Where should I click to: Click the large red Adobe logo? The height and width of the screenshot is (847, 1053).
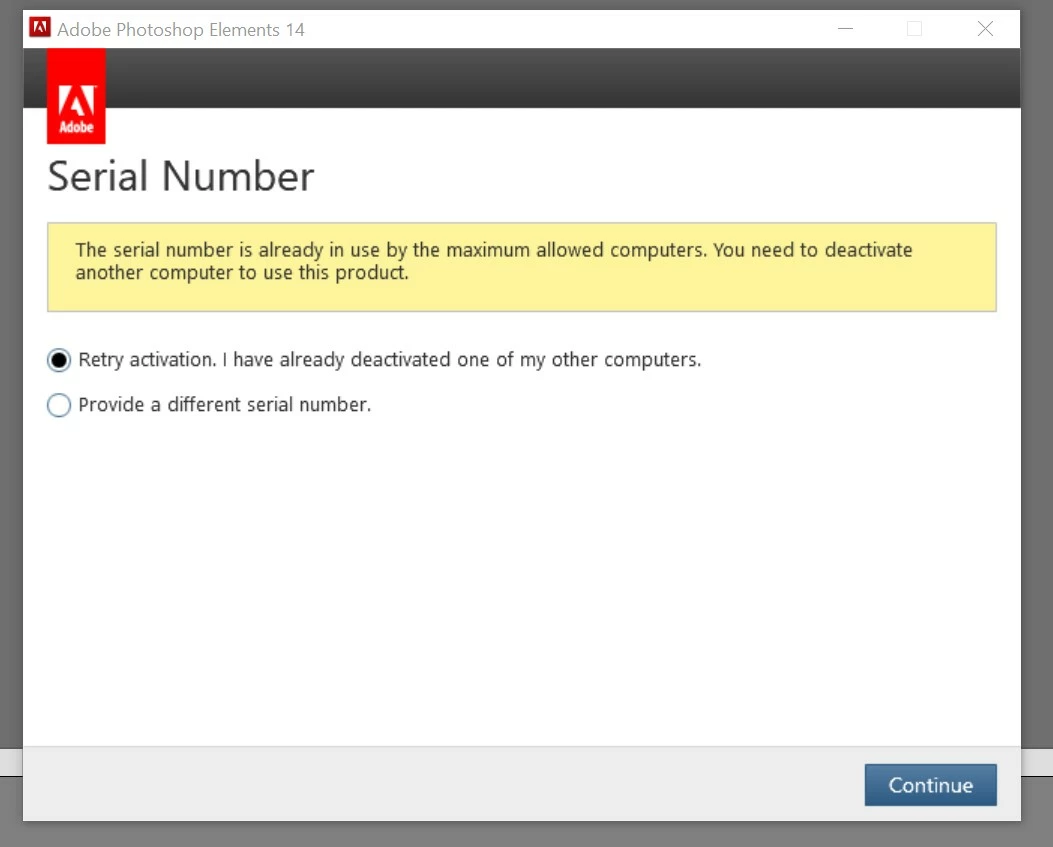pos(76,96)
